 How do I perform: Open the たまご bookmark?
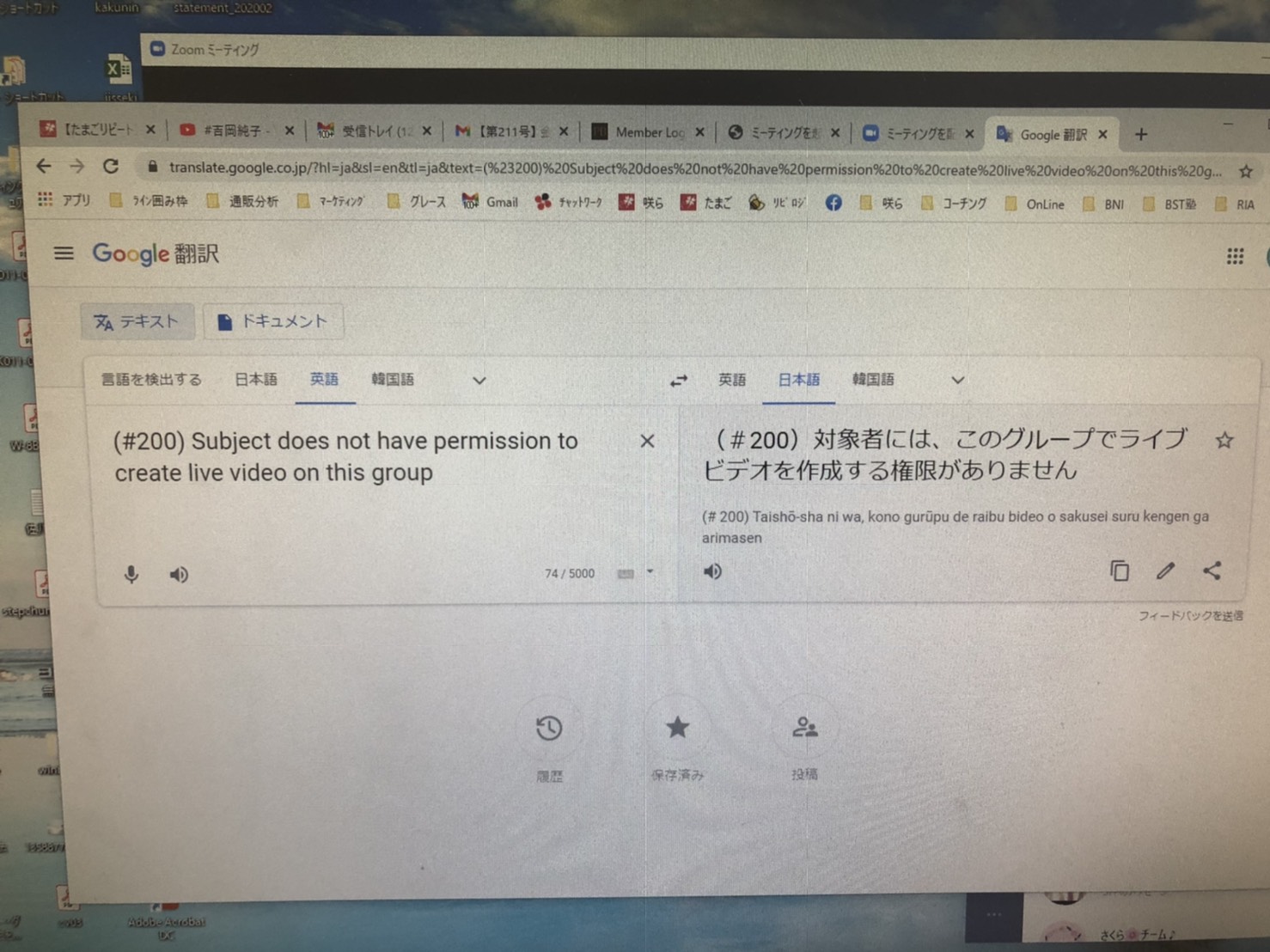(x=705, y=203)
